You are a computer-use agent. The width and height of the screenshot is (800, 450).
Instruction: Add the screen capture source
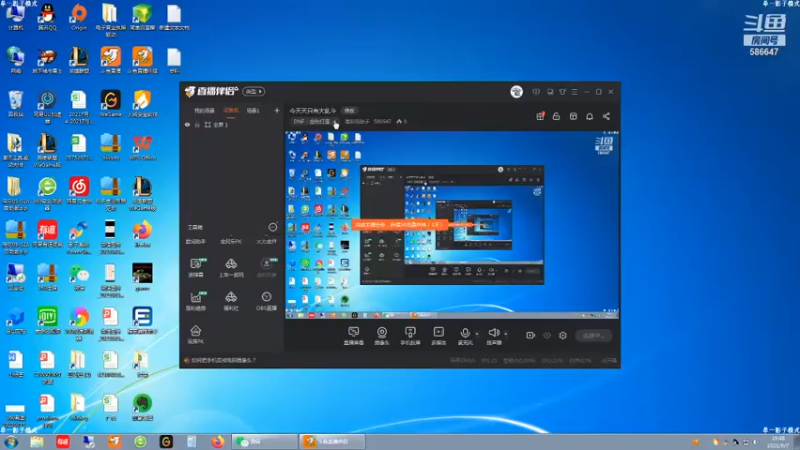tap(354, 336)
